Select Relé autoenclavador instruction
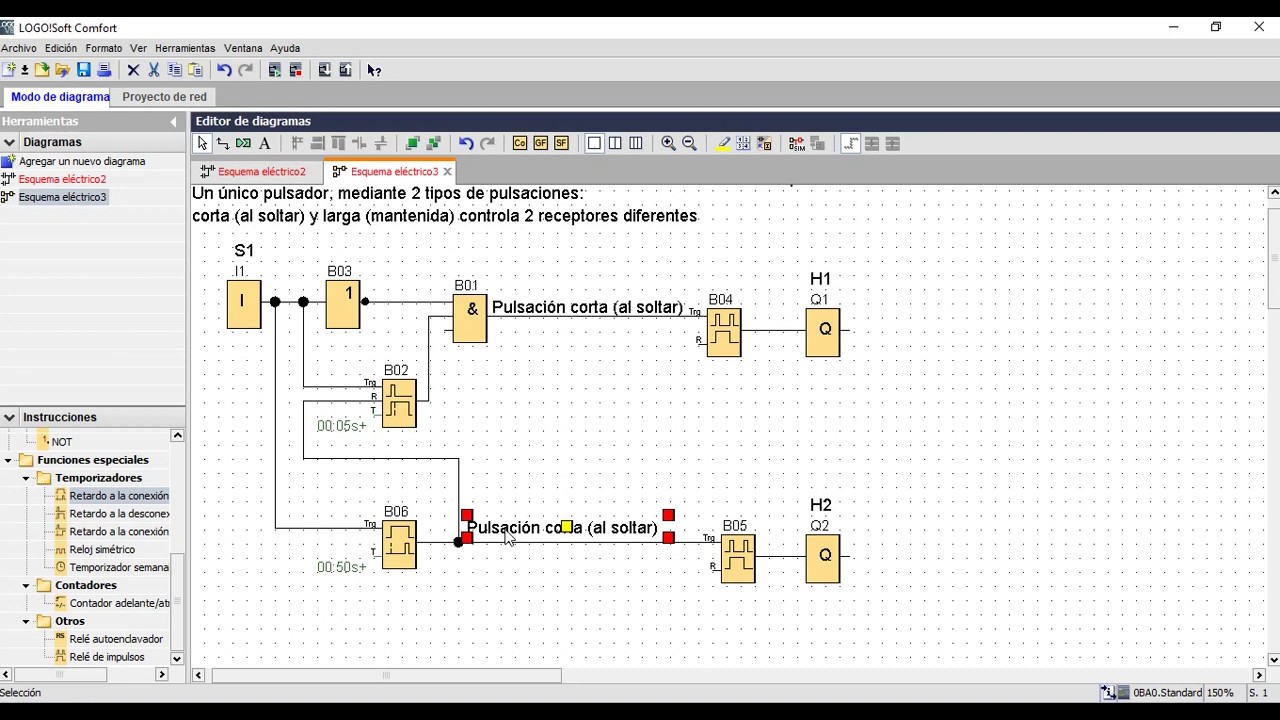 [x=116, y=640]
